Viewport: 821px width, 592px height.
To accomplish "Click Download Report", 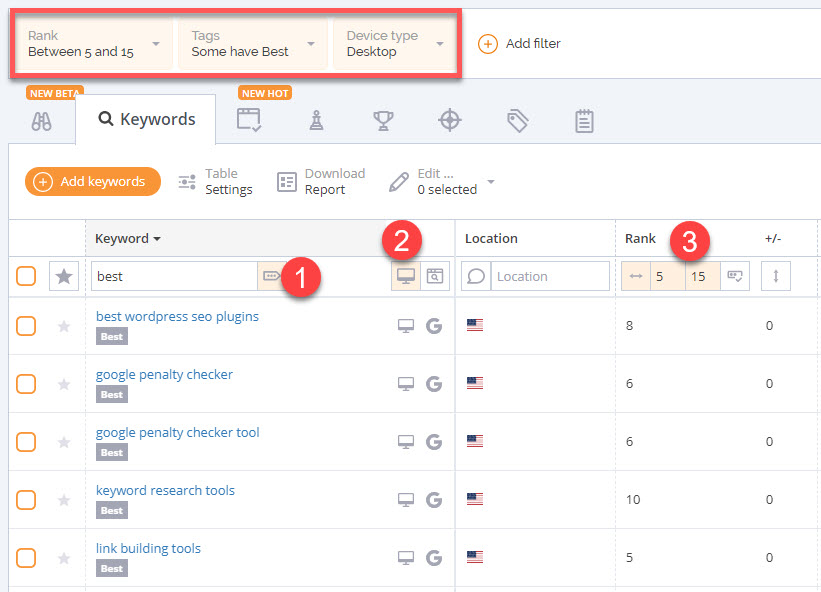I will tap(322, 182).
